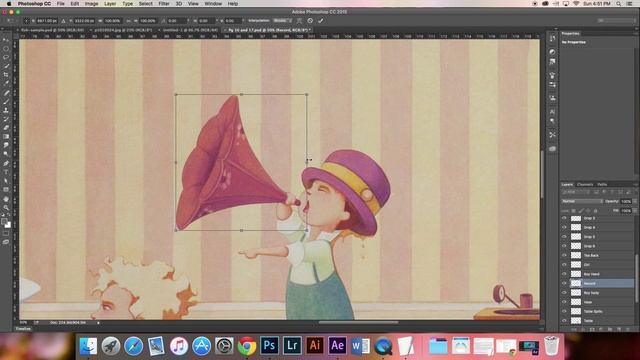Select the Clone Stamp tool
The image size is (640, 360).
pyautogui.click(x=6, y=110)
